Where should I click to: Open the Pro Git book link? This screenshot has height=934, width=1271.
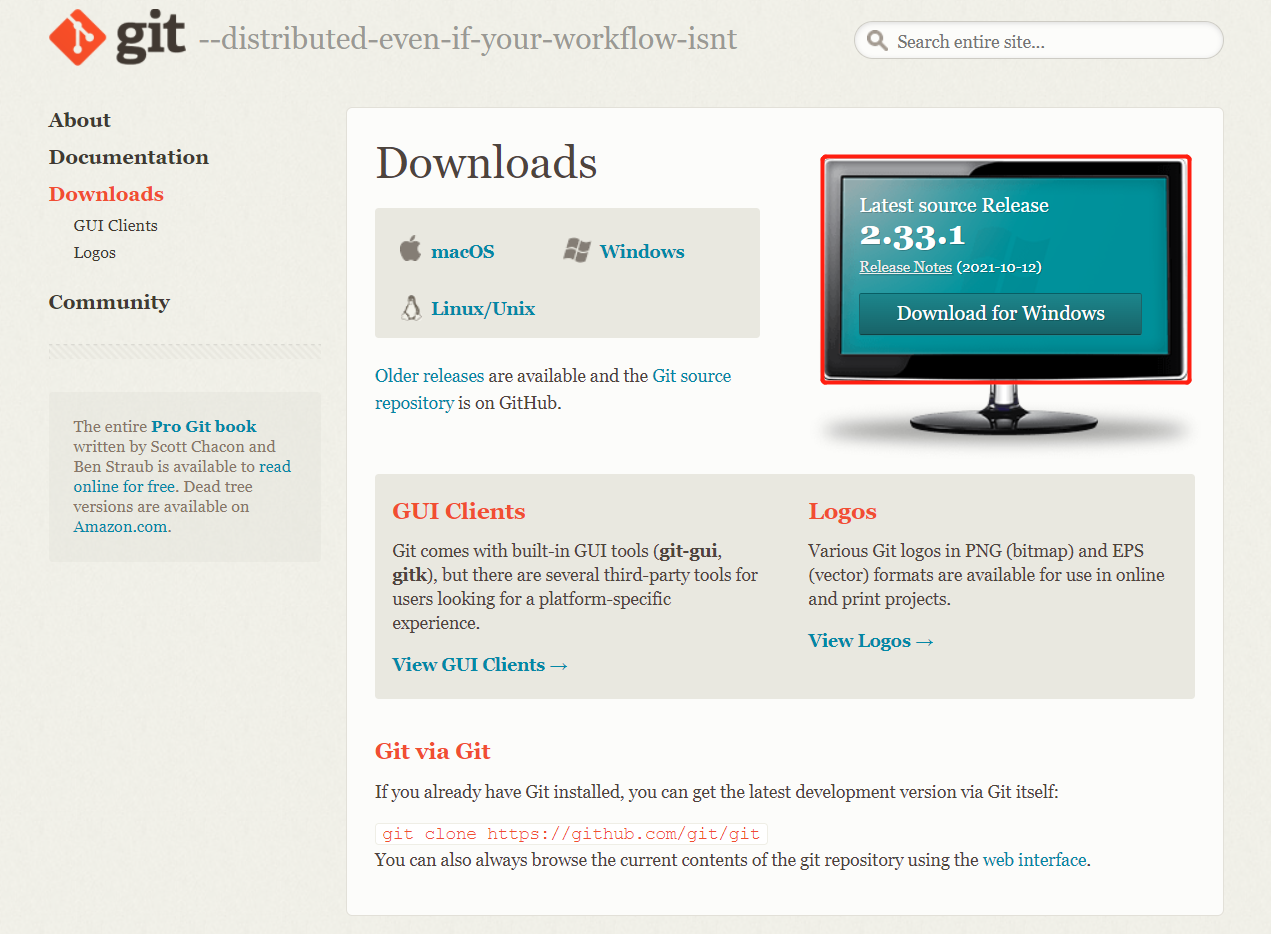pyautogui.click(x=204, y=426)
